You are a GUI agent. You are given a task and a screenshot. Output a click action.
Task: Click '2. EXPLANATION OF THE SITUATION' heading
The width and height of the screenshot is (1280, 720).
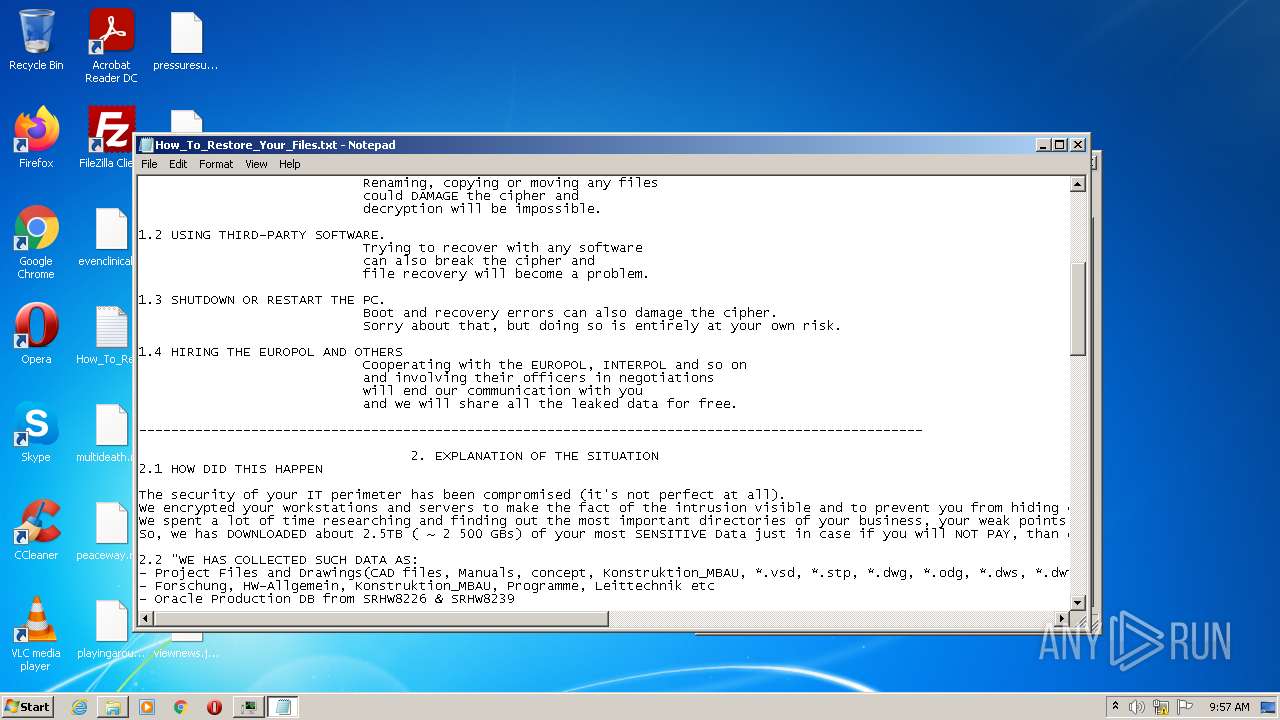(x=534, y=456)
